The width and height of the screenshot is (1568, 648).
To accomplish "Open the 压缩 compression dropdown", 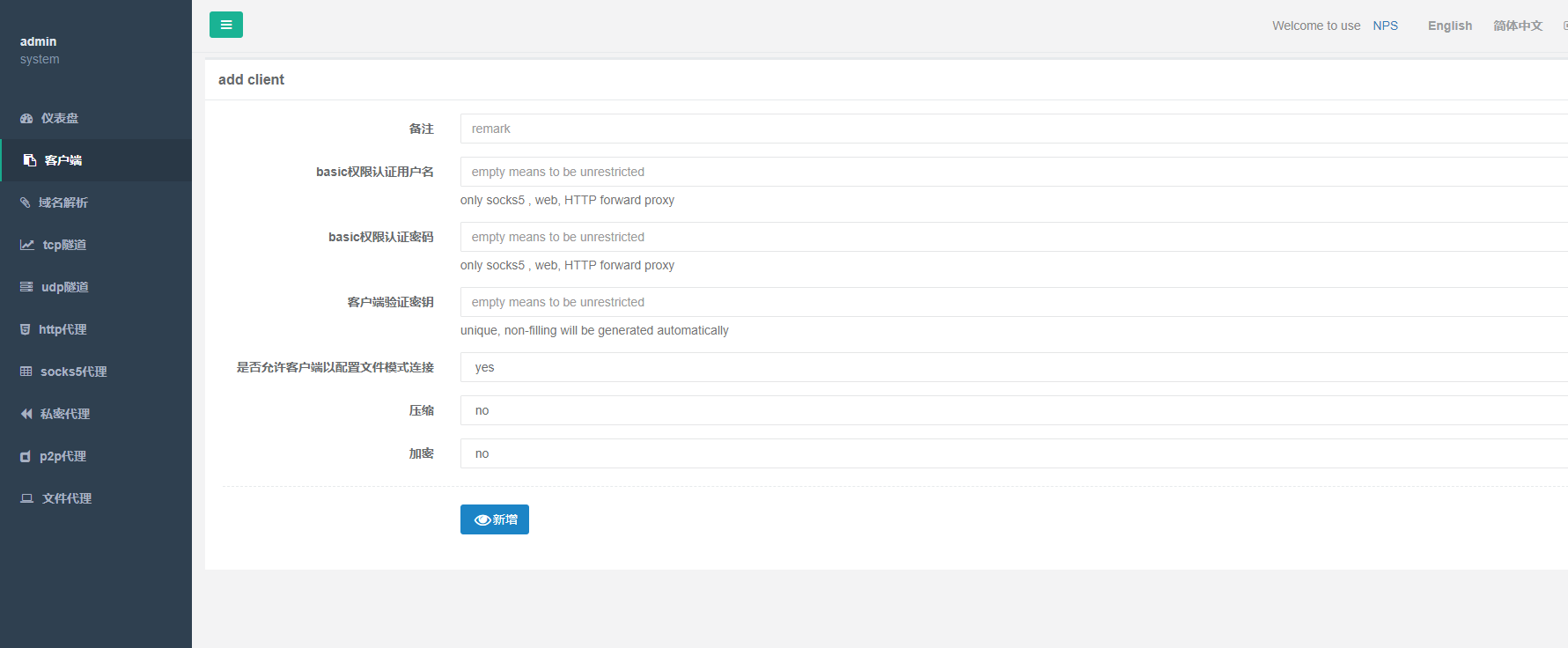I will coord(1014,410).
